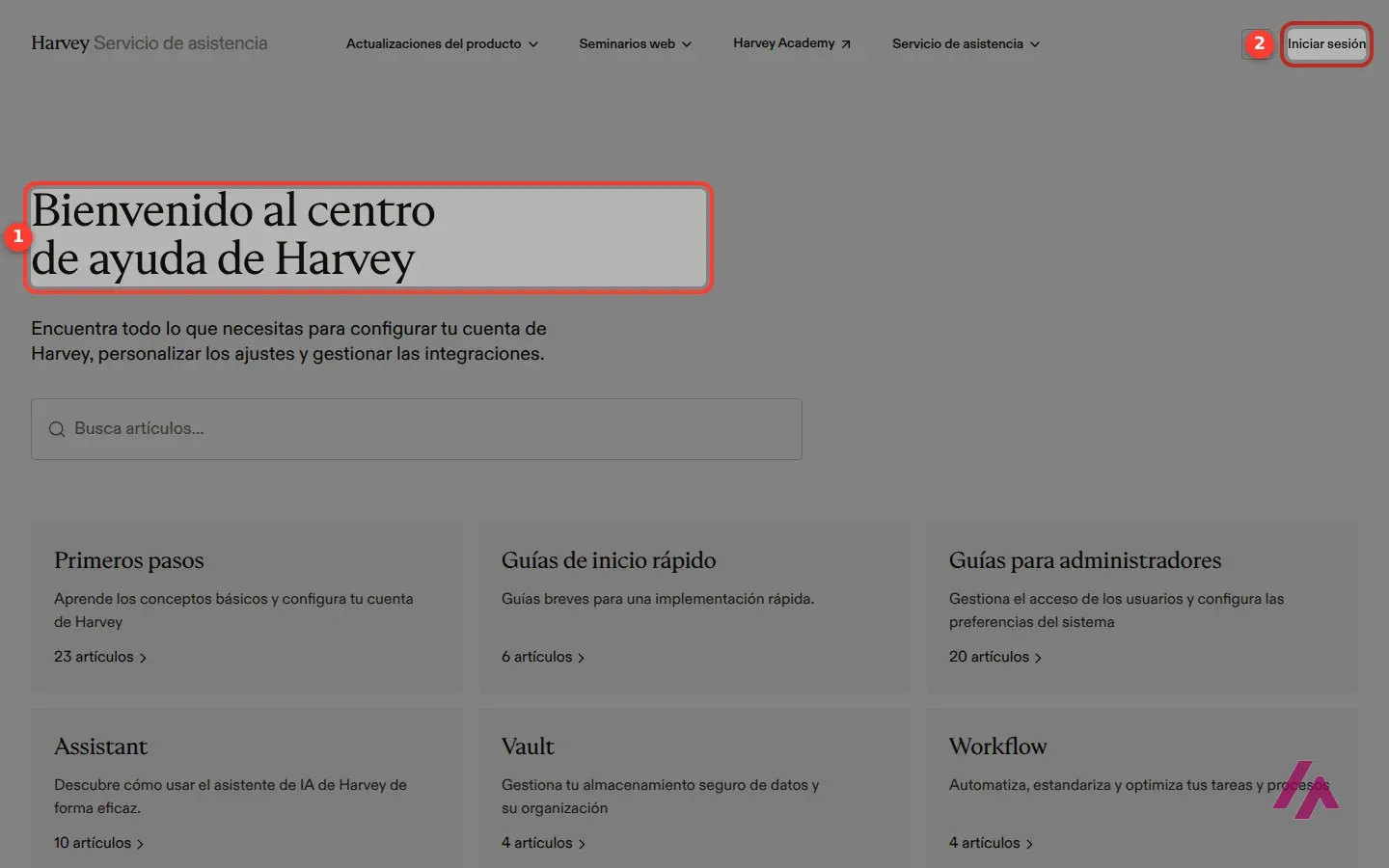
Task: Expand Seminarios web menu
Action: (x=635, y=44)
